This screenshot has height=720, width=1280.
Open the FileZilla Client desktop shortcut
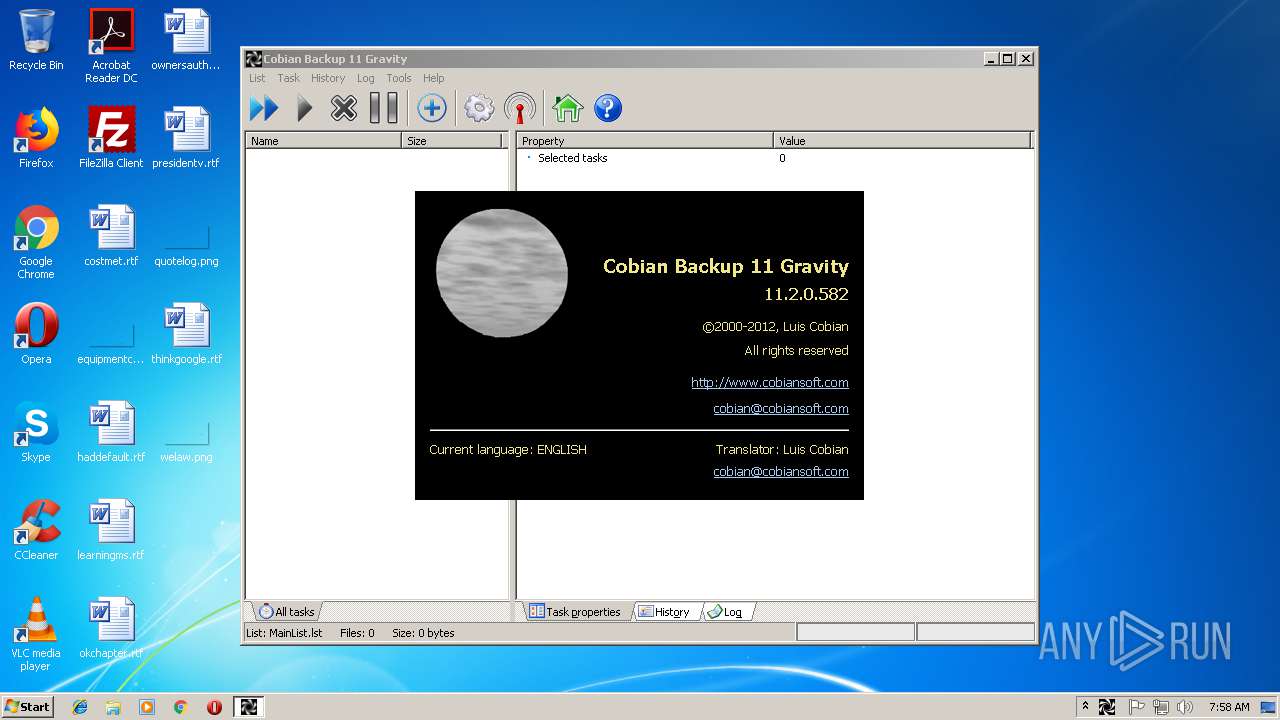coord(111,138)
